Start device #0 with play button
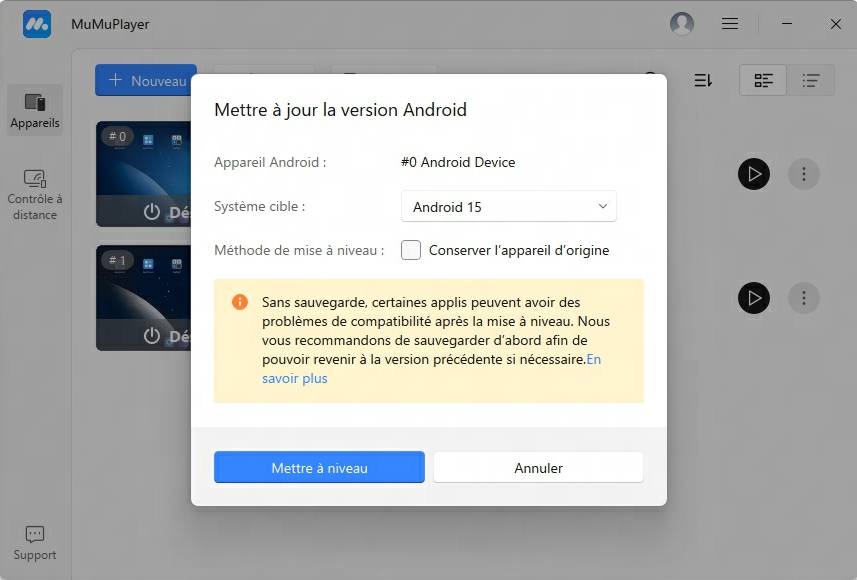This screenshot has width=857, height=580. (754, 174)
